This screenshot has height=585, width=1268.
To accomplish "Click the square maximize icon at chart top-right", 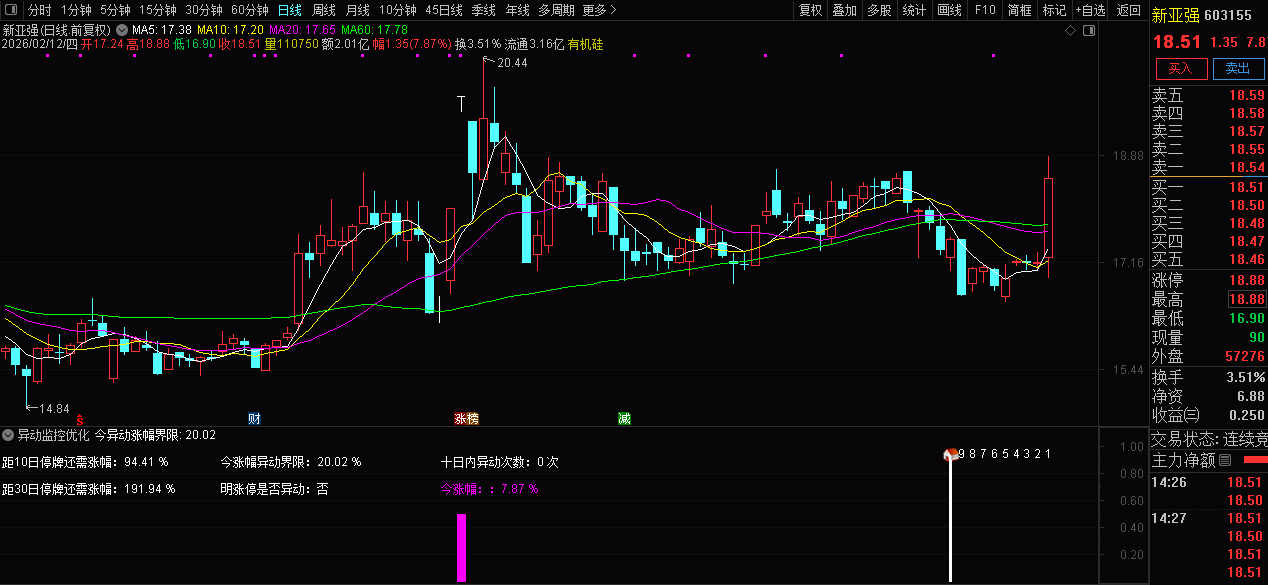I will 1088,31.
